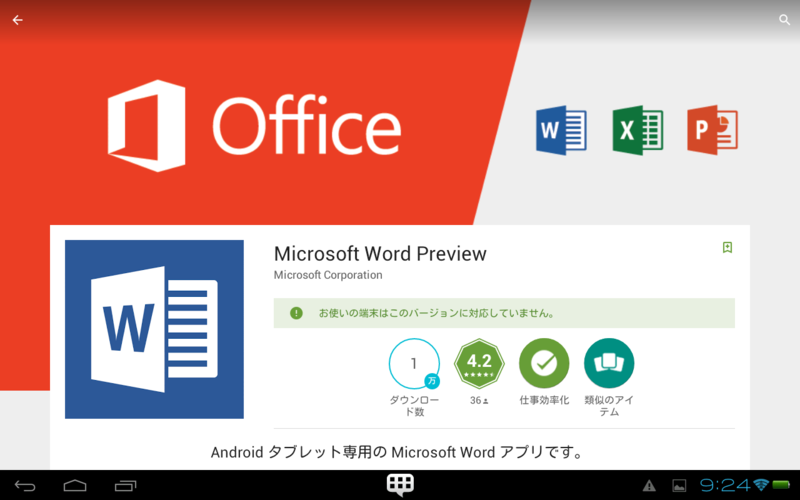This screenshot has height=500, width=800.
Task: Show similar items via 類似のアイテム badge
Action: pos(609,364)
